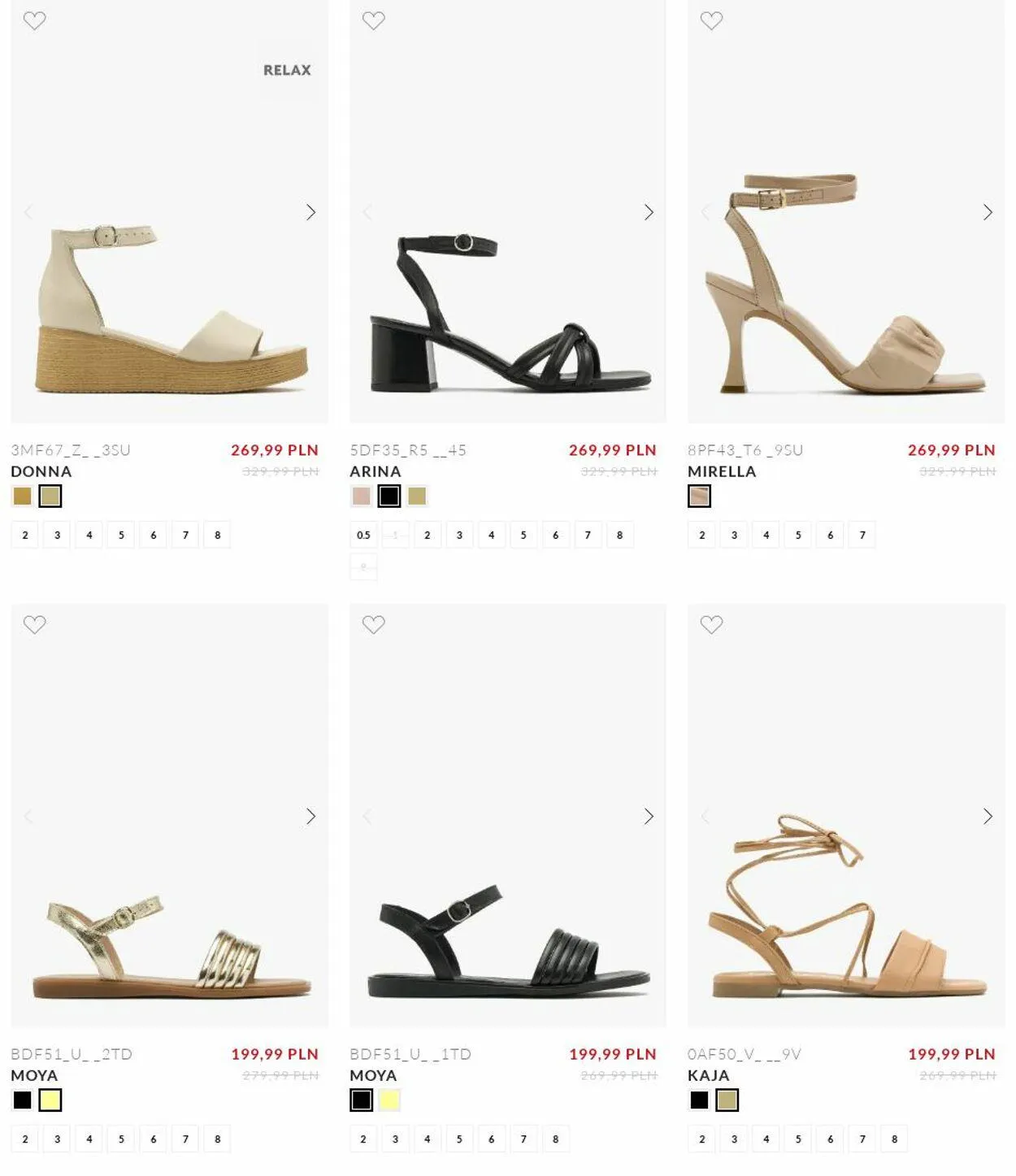Go to next MIRELLA product photo
Screen dimensions: 1016x1176
[988, 212]
